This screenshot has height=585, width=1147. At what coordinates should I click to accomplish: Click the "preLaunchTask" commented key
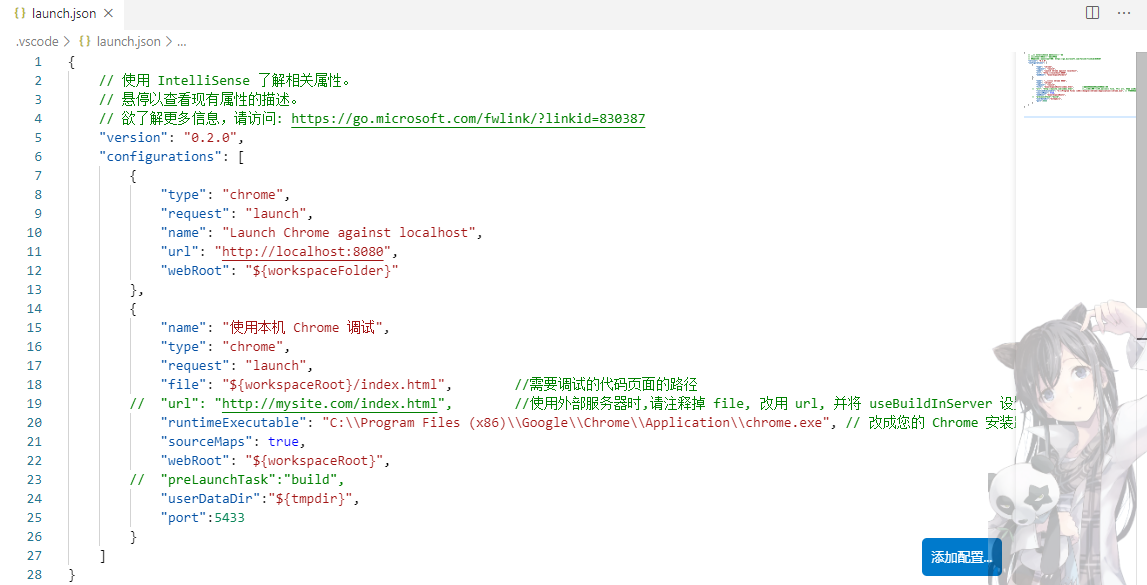(x=218, y=480)
